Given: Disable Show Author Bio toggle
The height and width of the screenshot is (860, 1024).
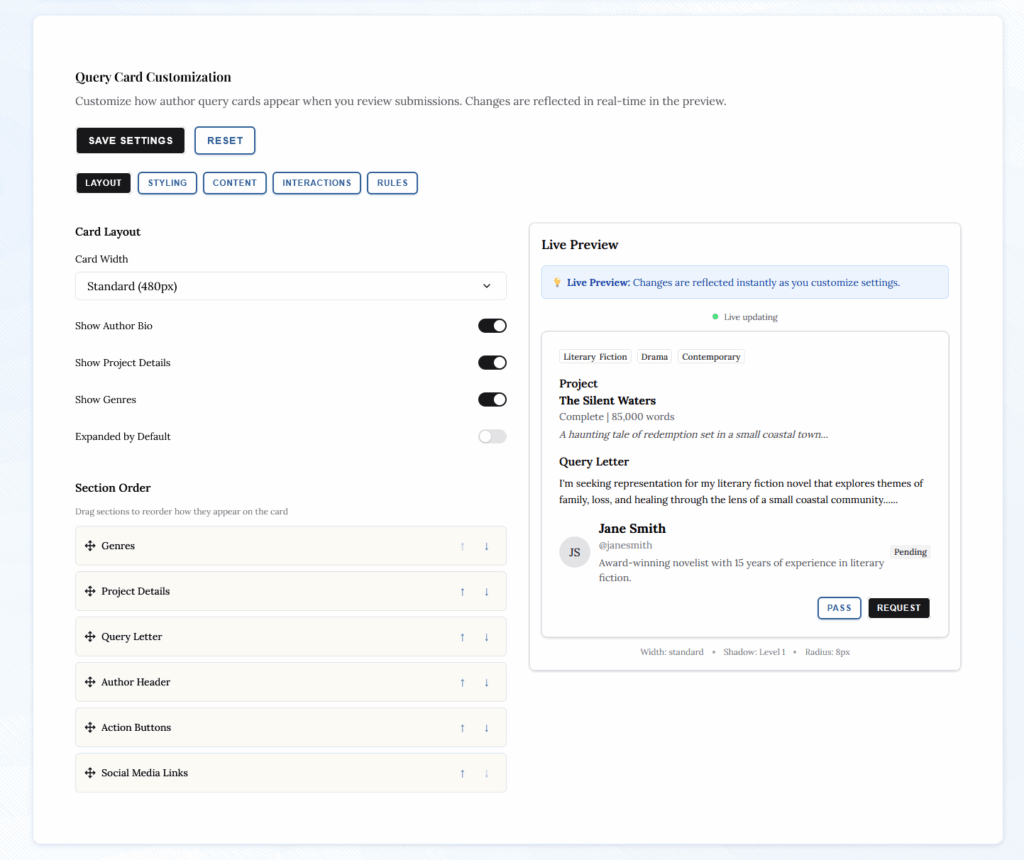Looking at the screenshot, I should click(492, 326).
